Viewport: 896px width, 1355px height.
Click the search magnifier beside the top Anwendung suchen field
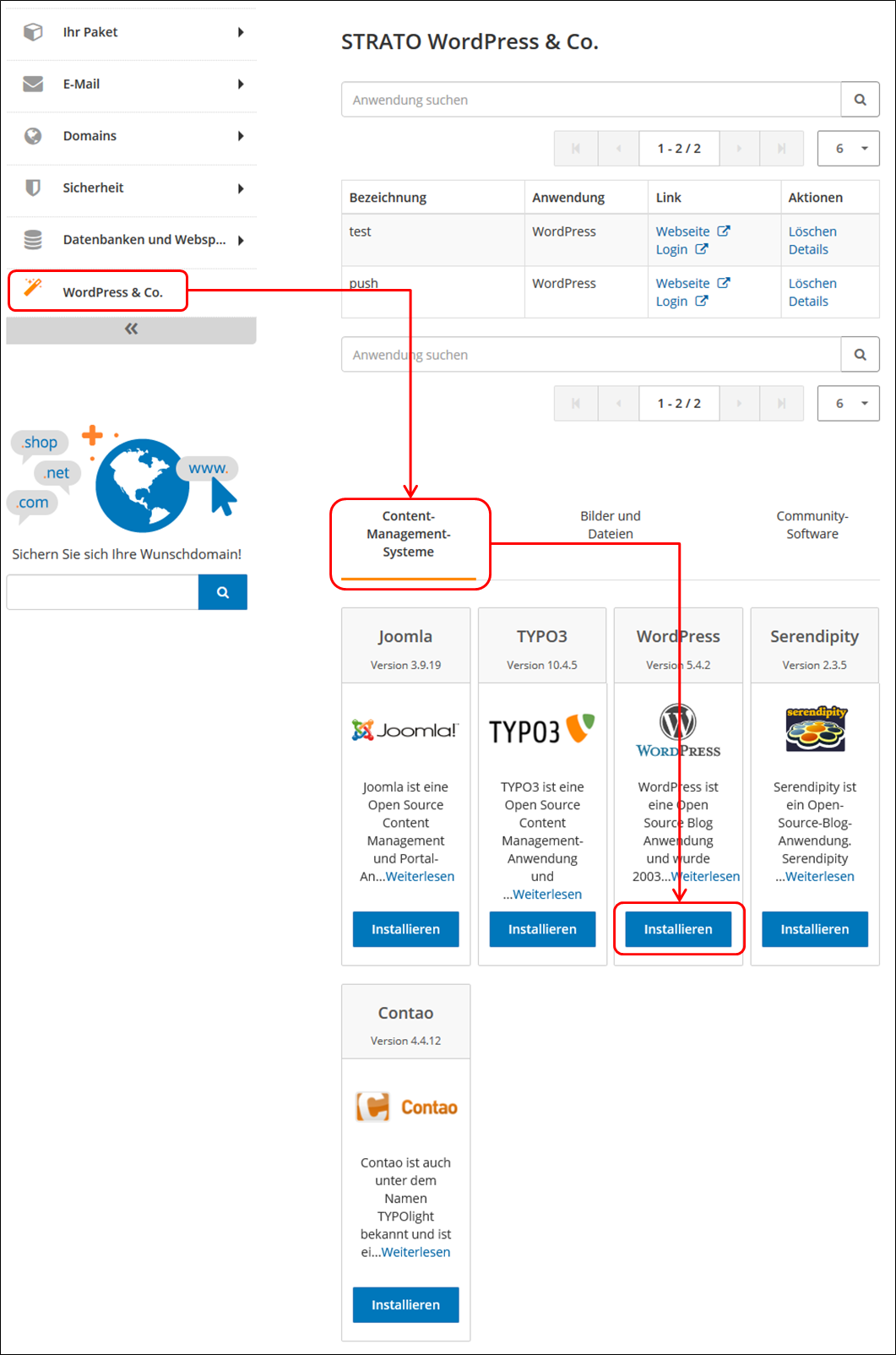(860, 100)
